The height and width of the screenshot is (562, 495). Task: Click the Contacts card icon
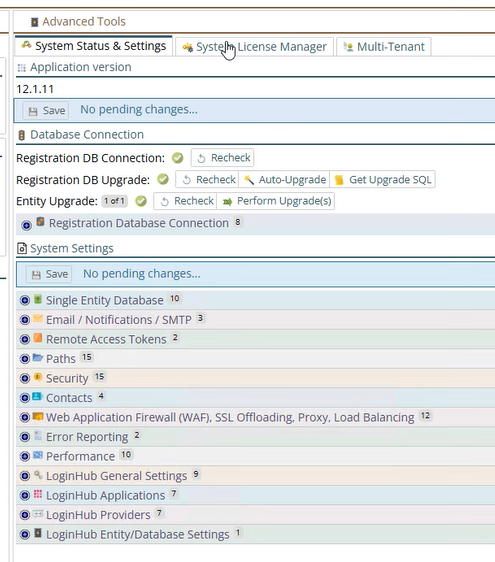pyautogui.click(x=37, y=396)
